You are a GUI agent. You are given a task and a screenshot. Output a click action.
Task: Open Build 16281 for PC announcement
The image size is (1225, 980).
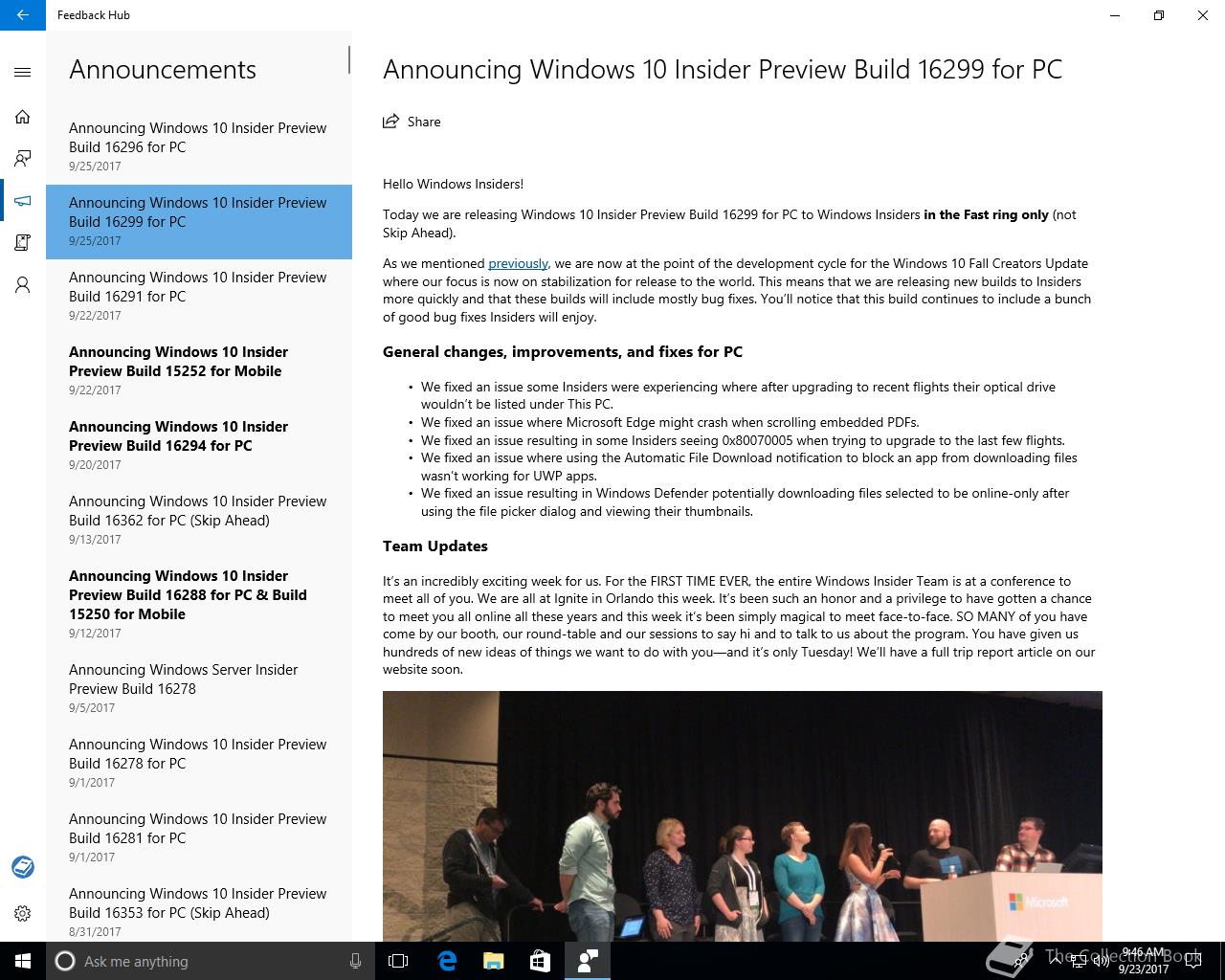point(199,838)
